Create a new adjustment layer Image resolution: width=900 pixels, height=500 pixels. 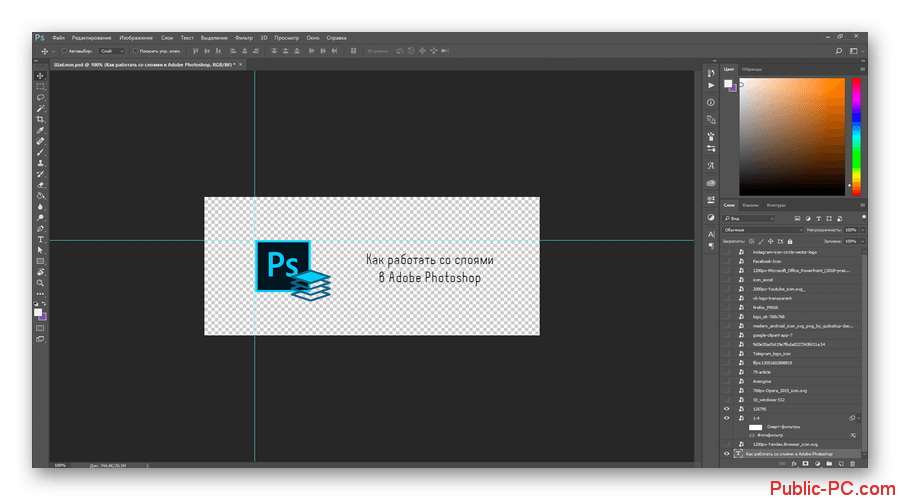coord(817,464)
